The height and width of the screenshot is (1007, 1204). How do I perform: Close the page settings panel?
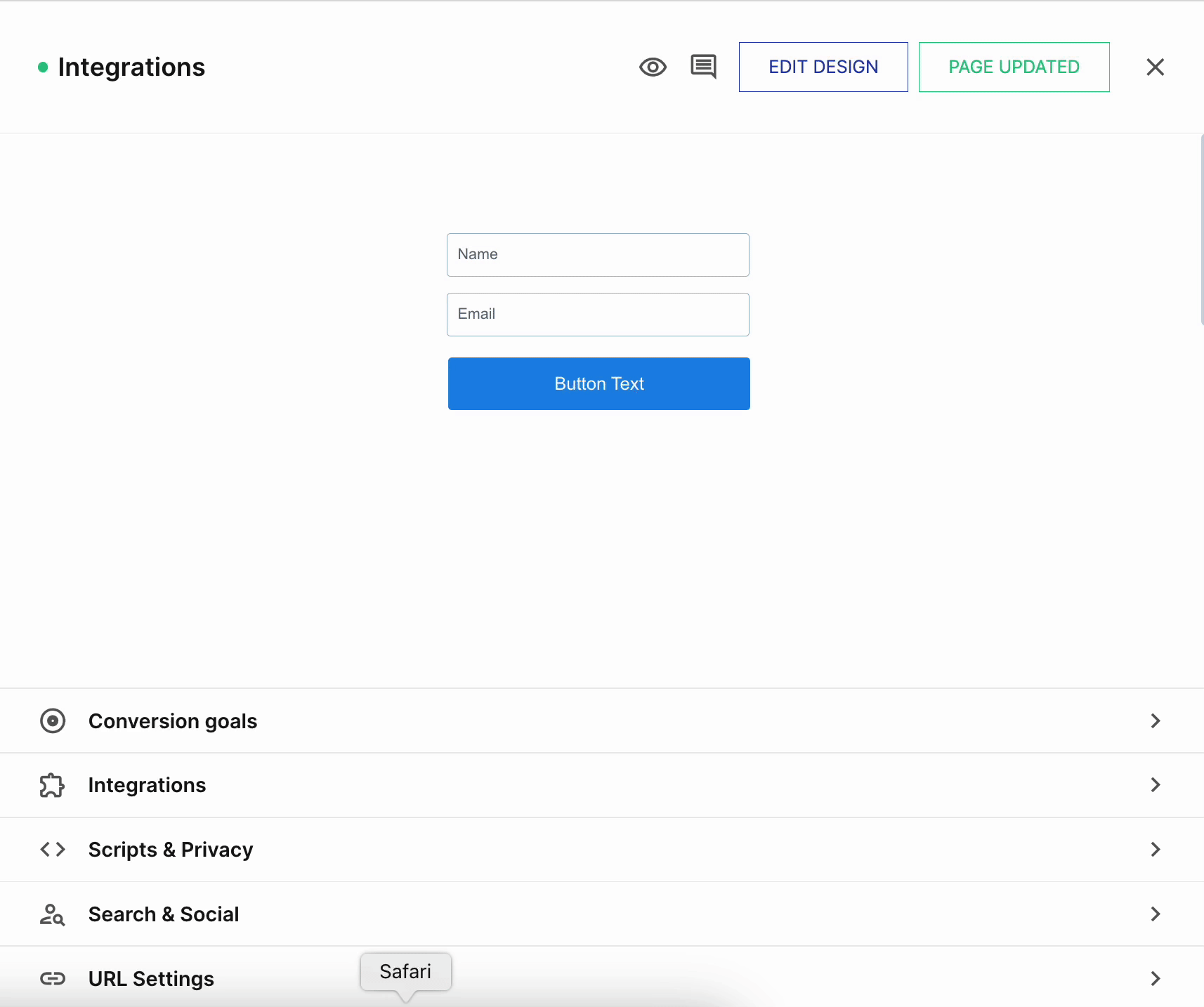(x=1155, y=67)
